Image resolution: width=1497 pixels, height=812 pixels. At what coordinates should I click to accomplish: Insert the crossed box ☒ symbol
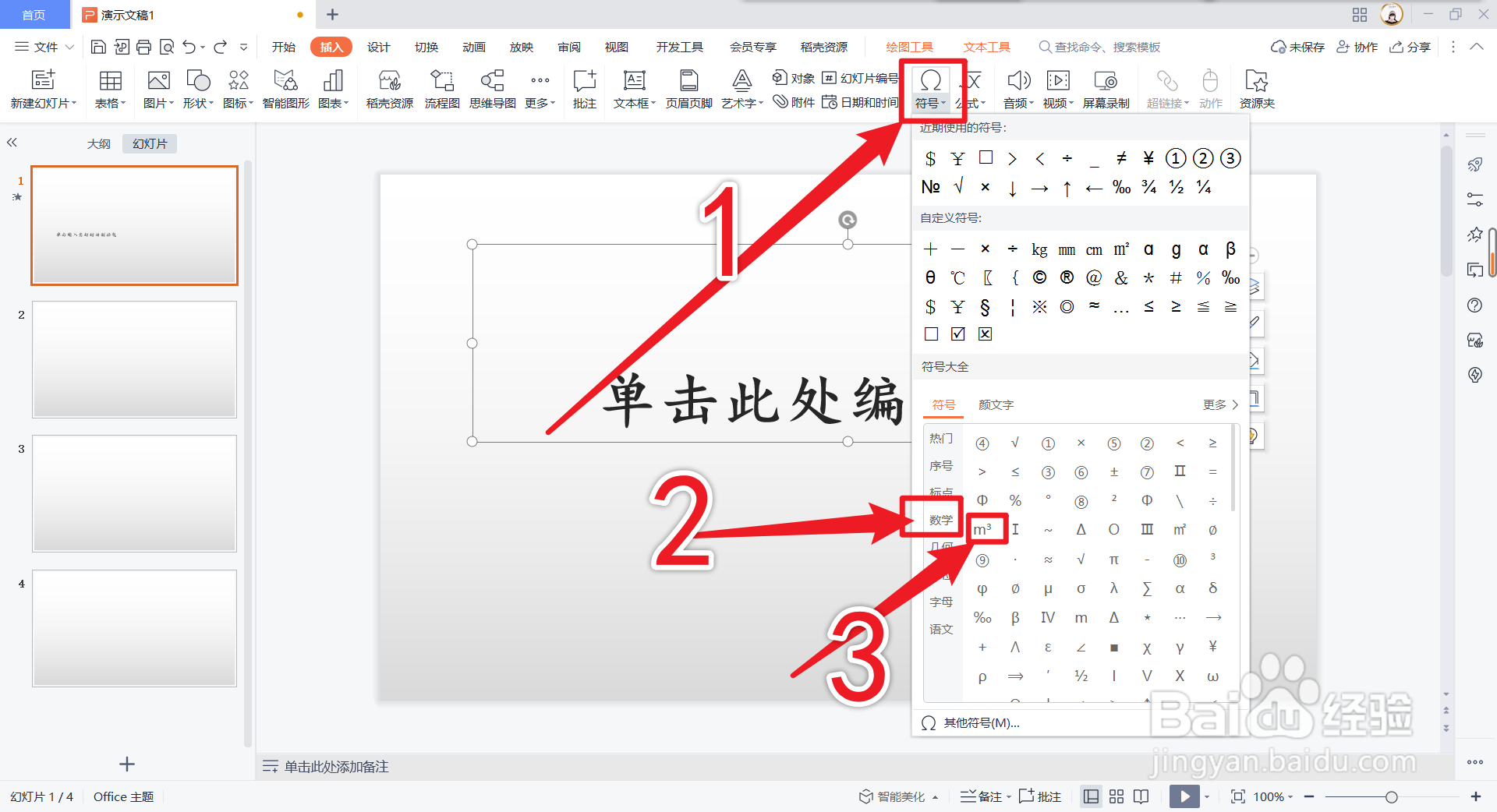tap(986, 334)
